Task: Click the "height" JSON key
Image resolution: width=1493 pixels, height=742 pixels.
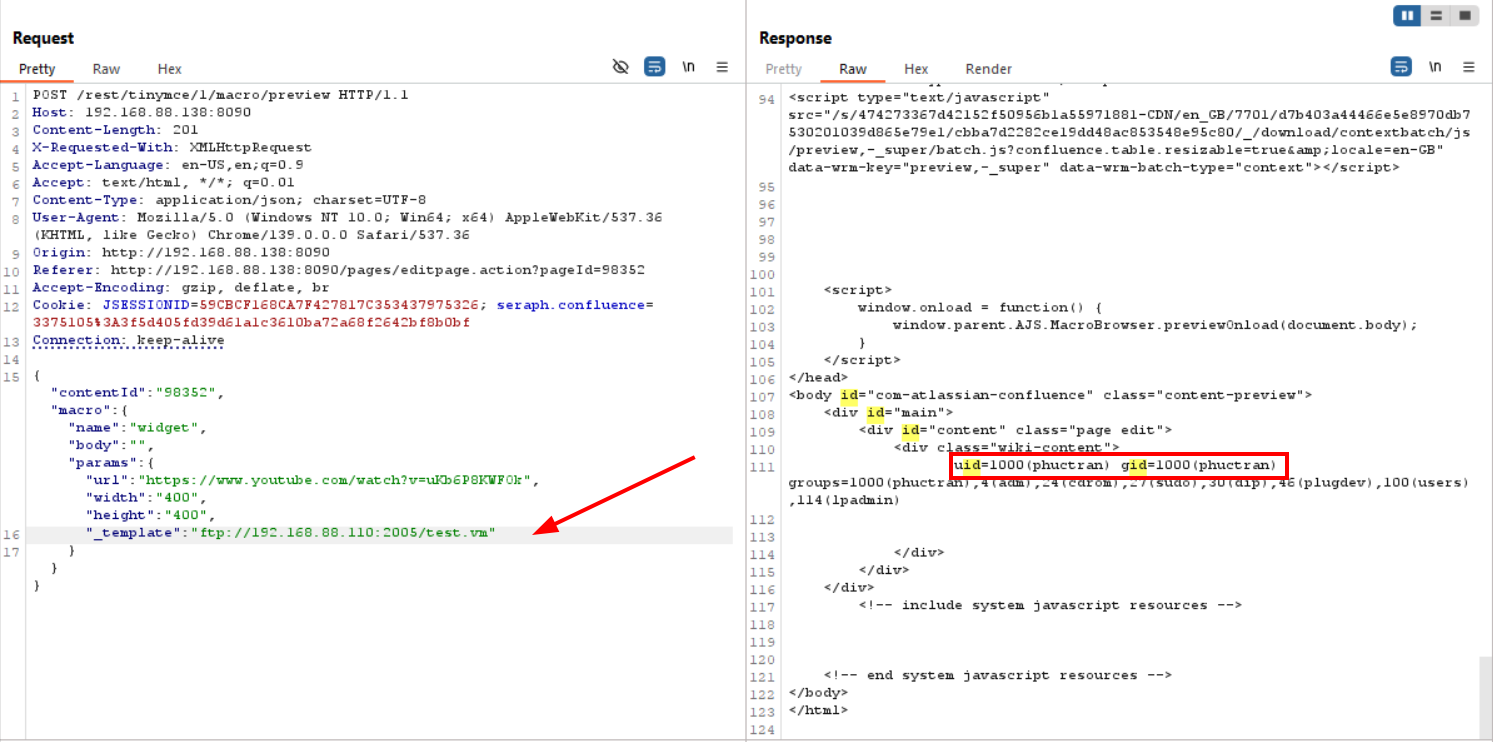Action: (116, 515)
